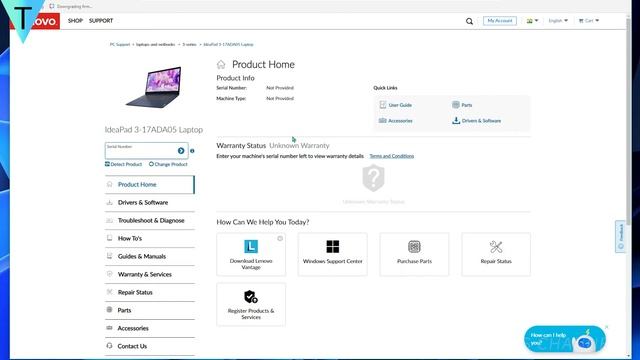Viewport: 640px width, 360px height.
Task: Click Detect Product link
Action: [x=123, y=164]
